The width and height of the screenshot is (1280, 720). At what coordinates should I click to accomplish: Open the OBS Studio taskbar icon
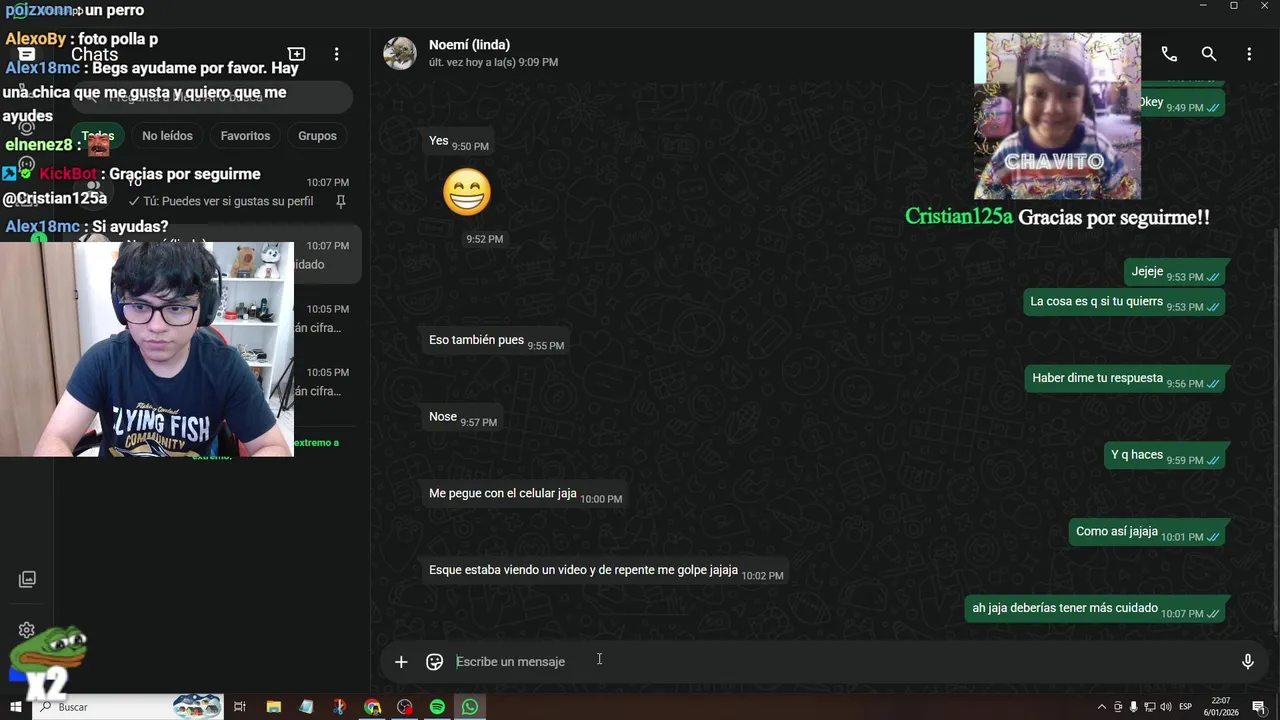pos(404,707)
